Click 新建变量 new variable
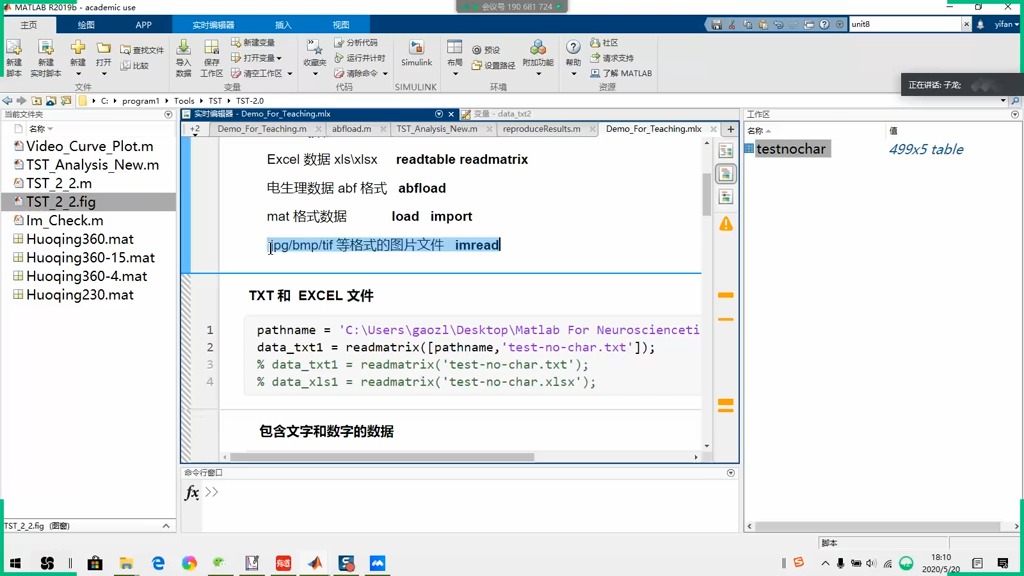This screenshot has width=1024, height=576. [x=253, y=42]
